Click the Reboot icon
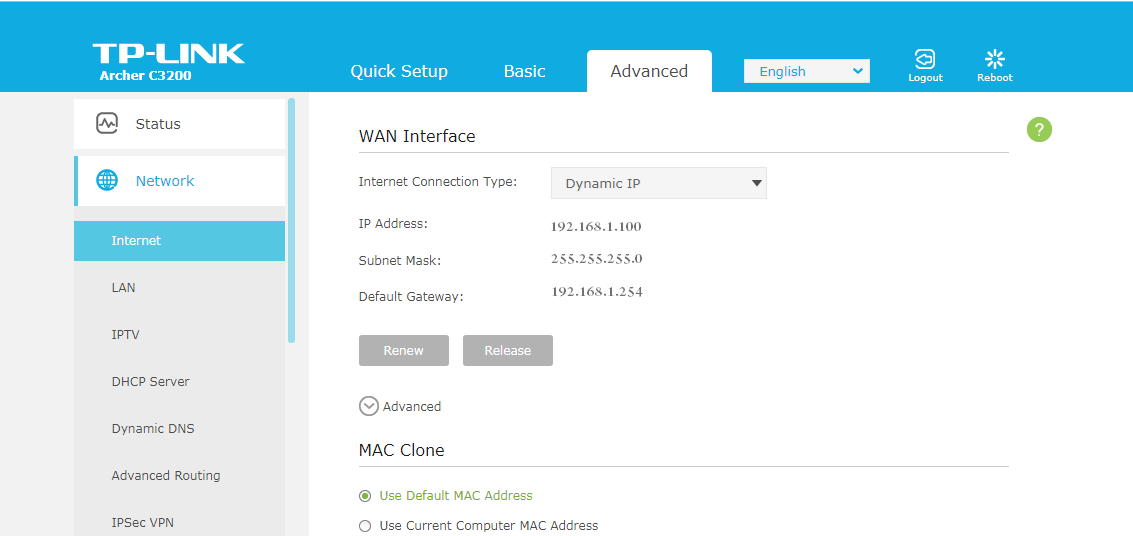 (995, 59)
